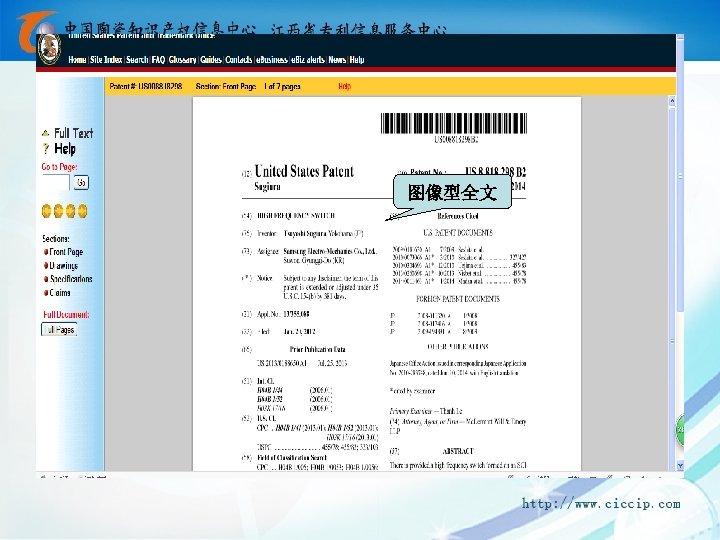Viewport: 720px width, 540px height.
Task: Click the 'Patent #: US008818298' label
Action: coord(146,86)
